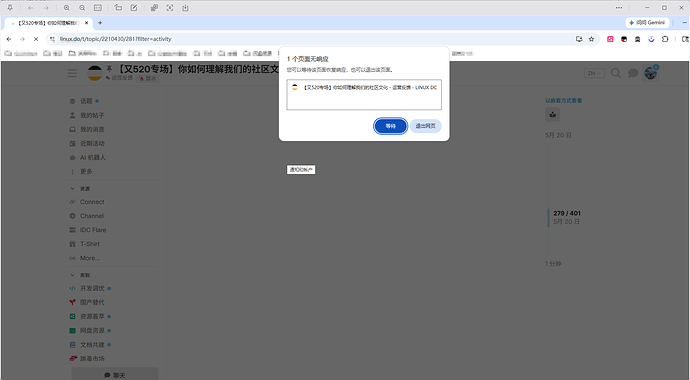This screenshot has height=380, width=690.
Task: Open the user avatar menu
Action: (650, 73)
